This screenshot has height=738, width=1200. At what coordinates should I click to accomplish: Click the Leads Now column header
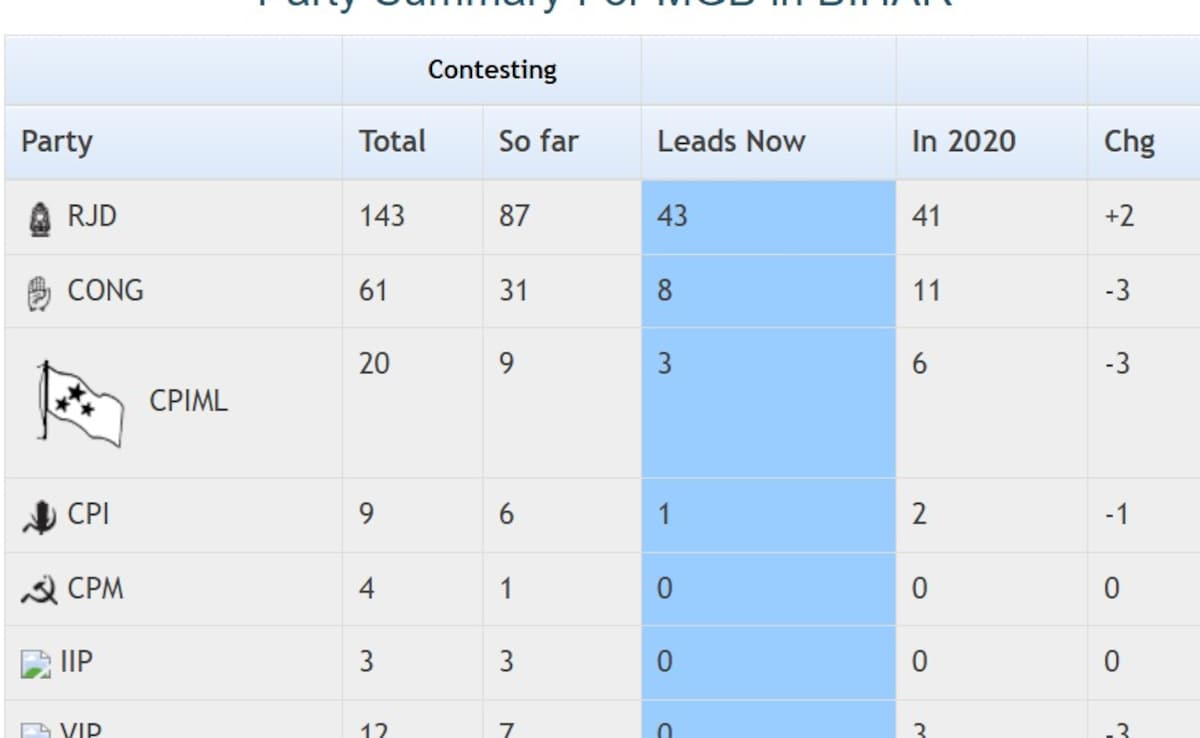[731, 142]
